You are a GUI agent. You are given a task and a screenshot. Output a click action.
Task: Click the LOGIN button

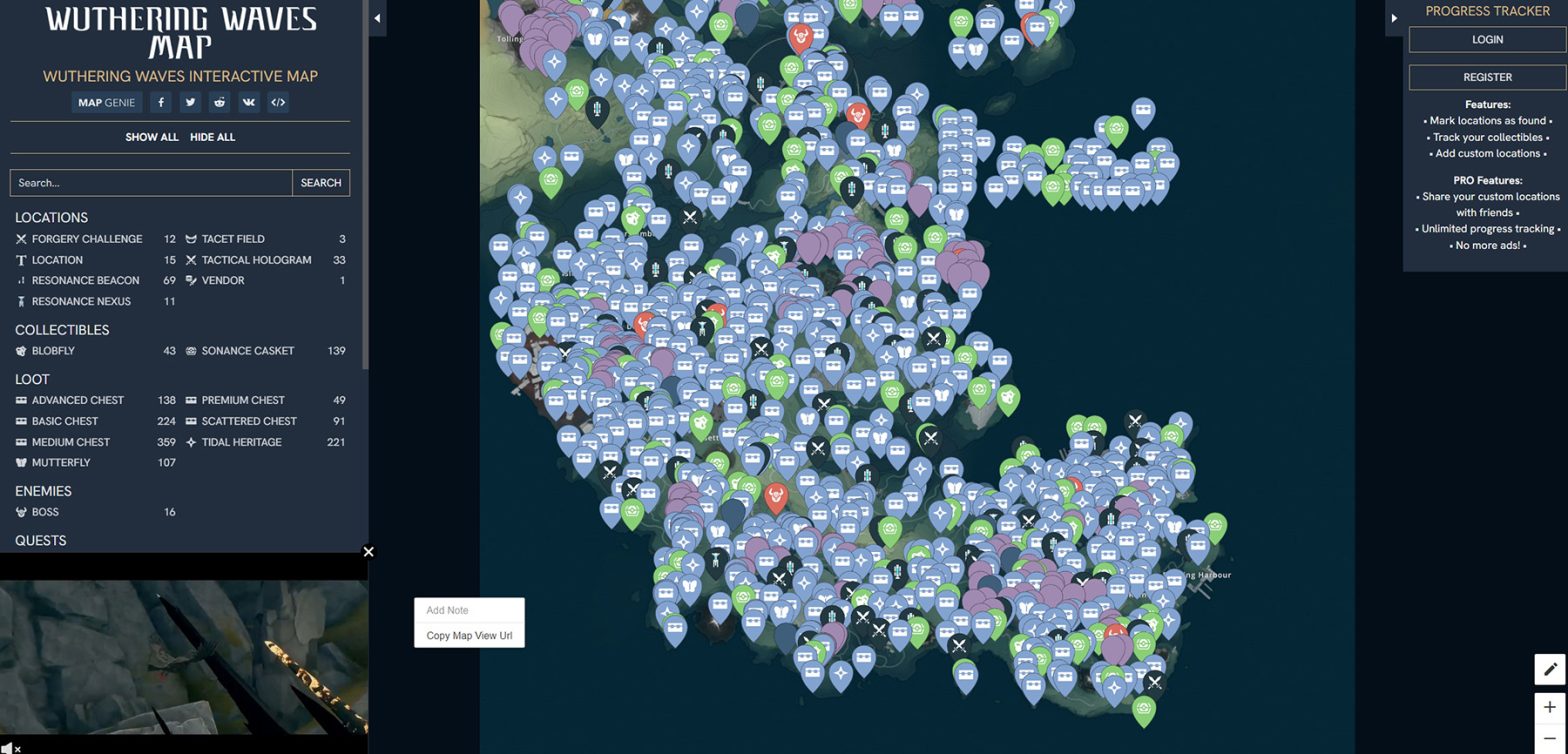1487,40
